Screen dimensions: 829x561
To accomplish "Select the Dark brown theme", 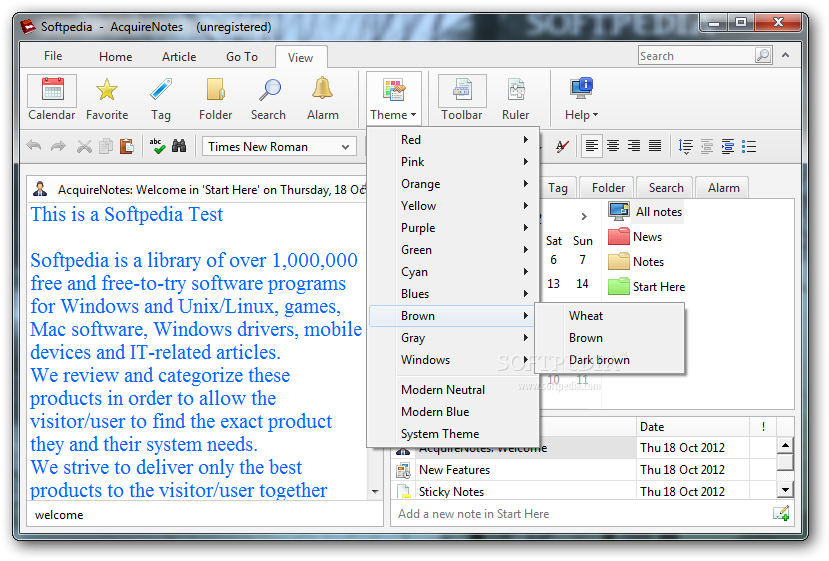I will (610, 360).
